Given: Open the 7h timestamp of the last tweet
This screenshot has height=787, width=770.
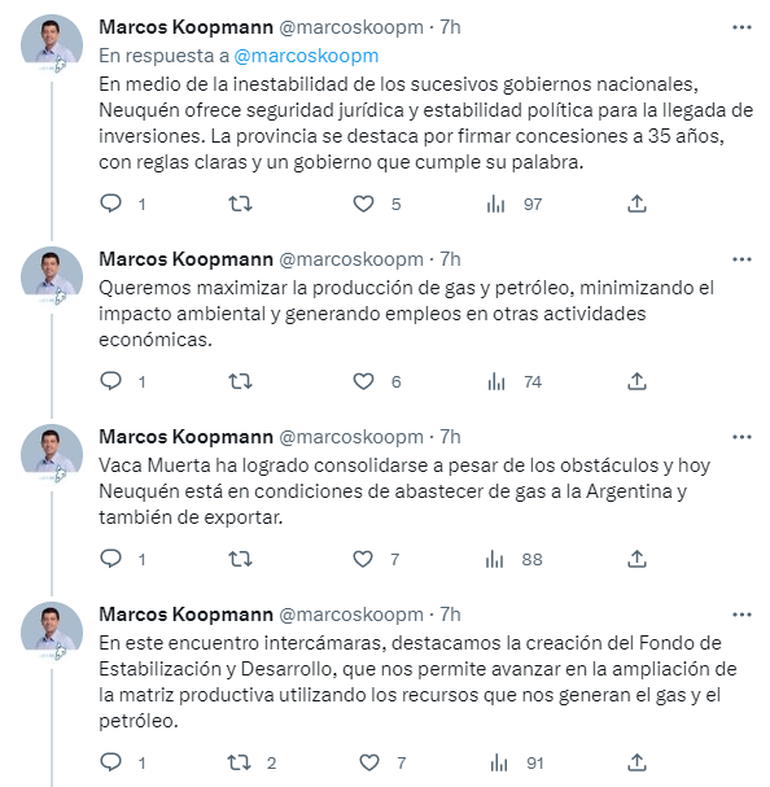Looking at the screenshot, I should click(x=451, y=613).
